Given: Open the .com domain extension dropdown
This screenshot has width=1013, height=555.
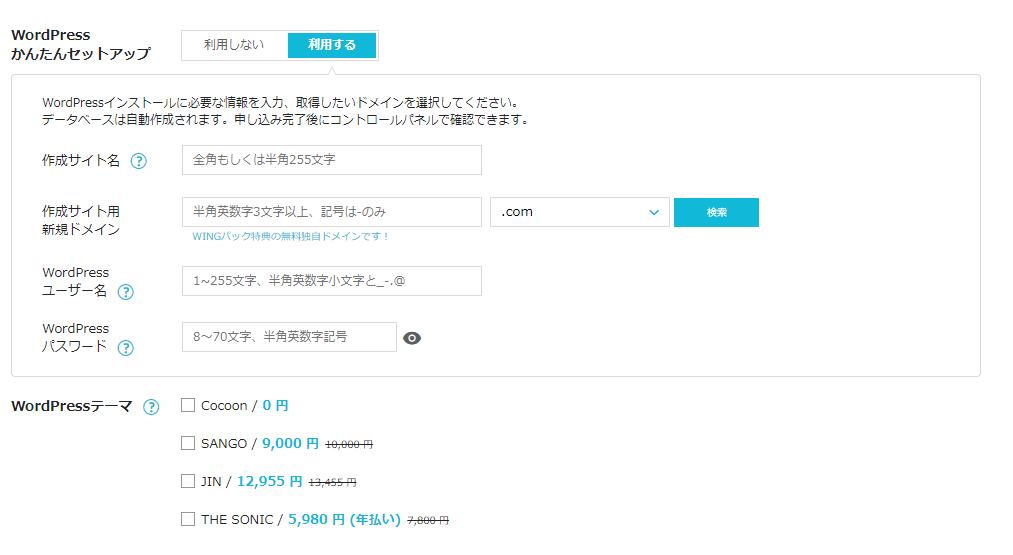Looking at the screenshot, I should pyautogui.click(x=580, y=212).
